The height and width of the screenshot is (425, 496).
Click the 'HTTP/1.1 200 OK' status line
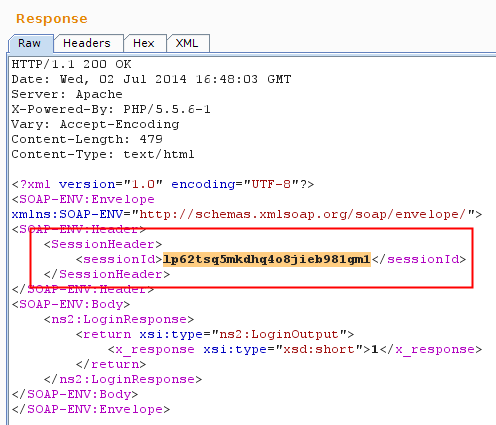72,64
